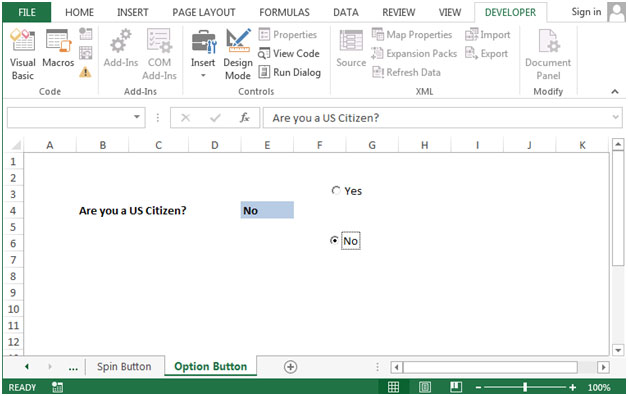Select row 8 header
Image resolution: width=628 pixels, height=396 pixels.
pyautogui.click(x=13, y=276)
